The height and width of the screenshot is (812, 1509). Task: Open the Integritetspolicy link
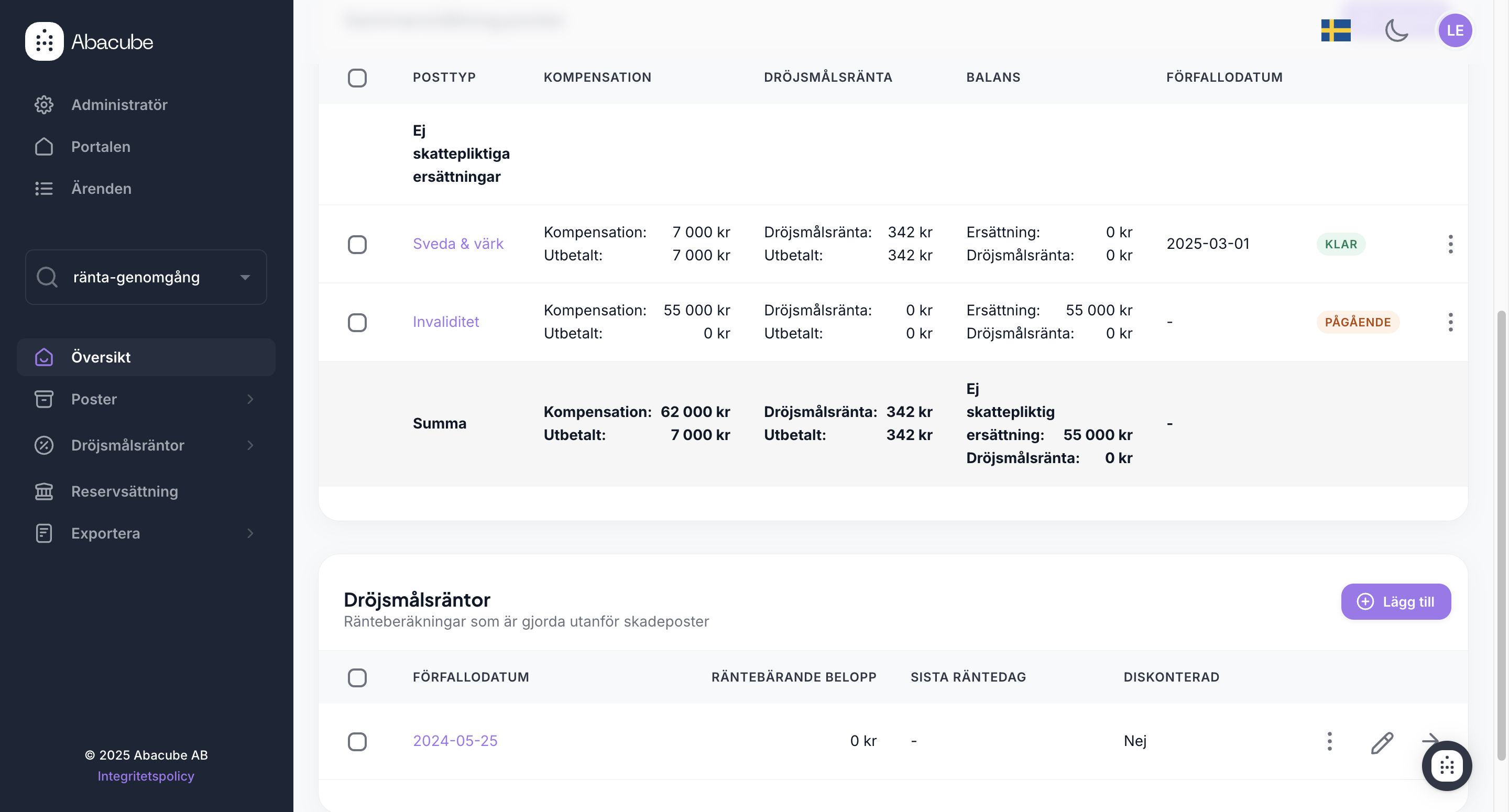click(x=146, y=776)
